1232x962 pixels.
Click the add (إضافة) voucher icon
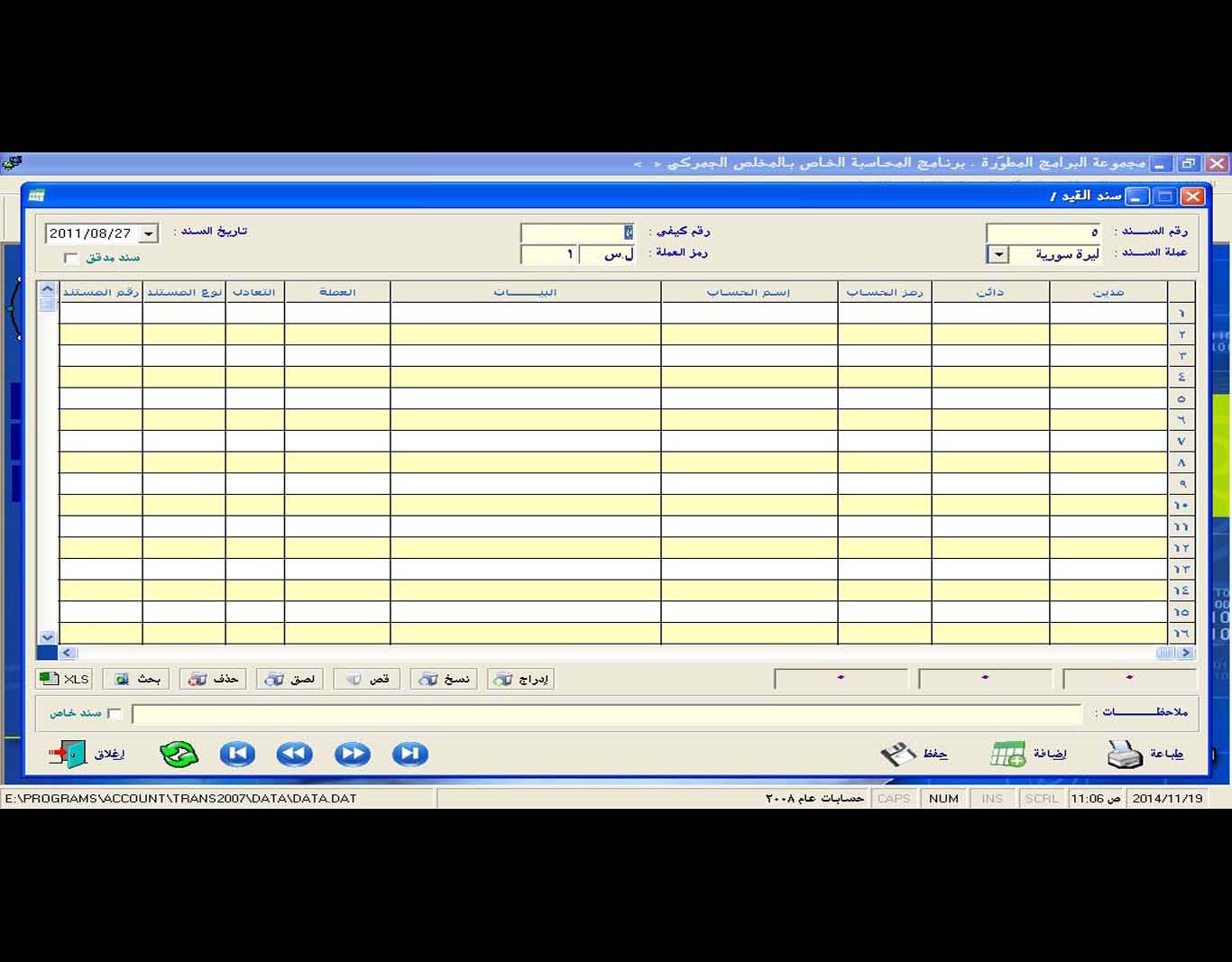coord(1007,754)
